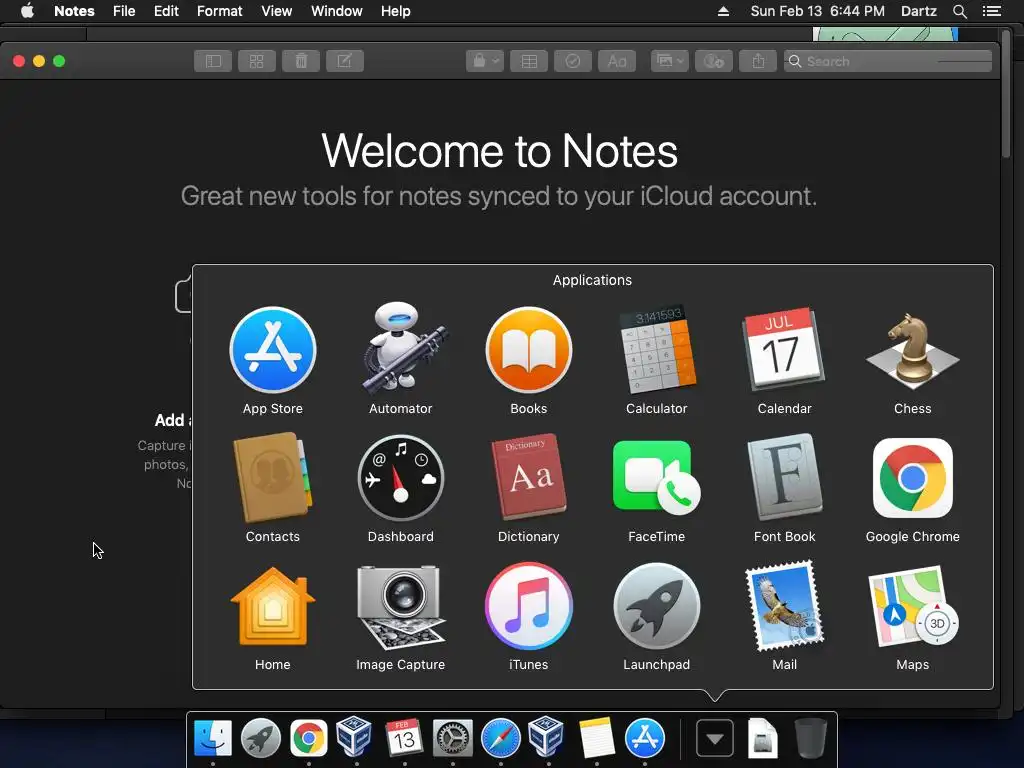Screen dimensions: 1024x768
Task: Open the Home app
Action: 273,607
